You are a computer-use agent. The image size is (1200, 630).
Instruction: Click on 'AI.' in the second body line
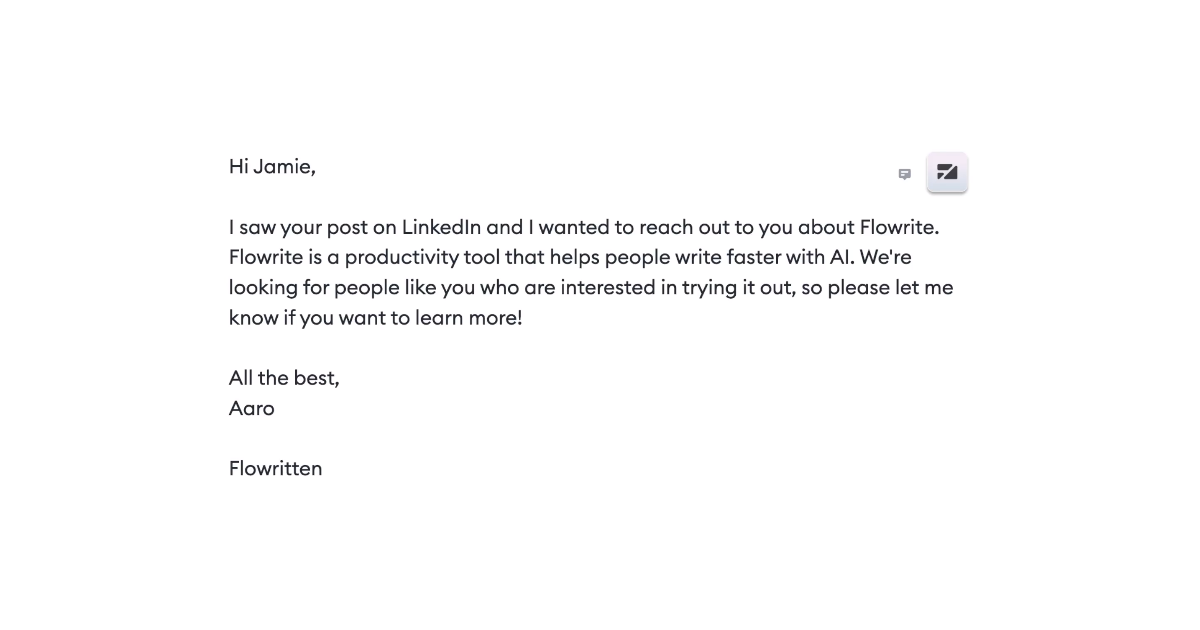tap(841, 257)
